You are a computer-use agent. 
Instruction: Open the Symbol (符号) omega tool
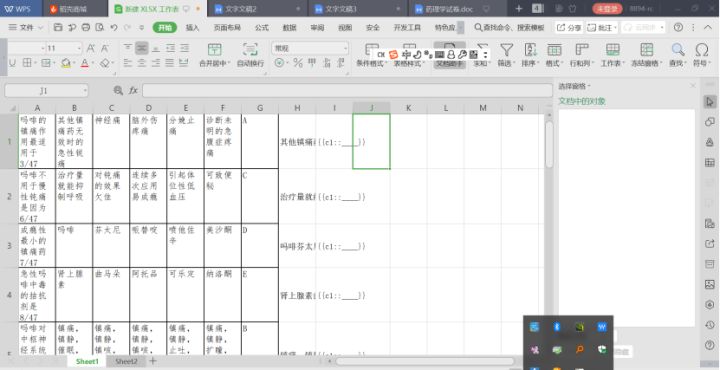tap(702, 56)
